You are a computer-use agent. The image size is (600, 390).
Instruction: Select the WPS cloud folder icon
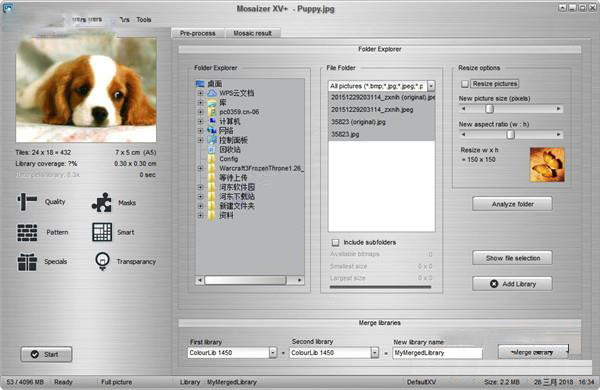point(212,93)
